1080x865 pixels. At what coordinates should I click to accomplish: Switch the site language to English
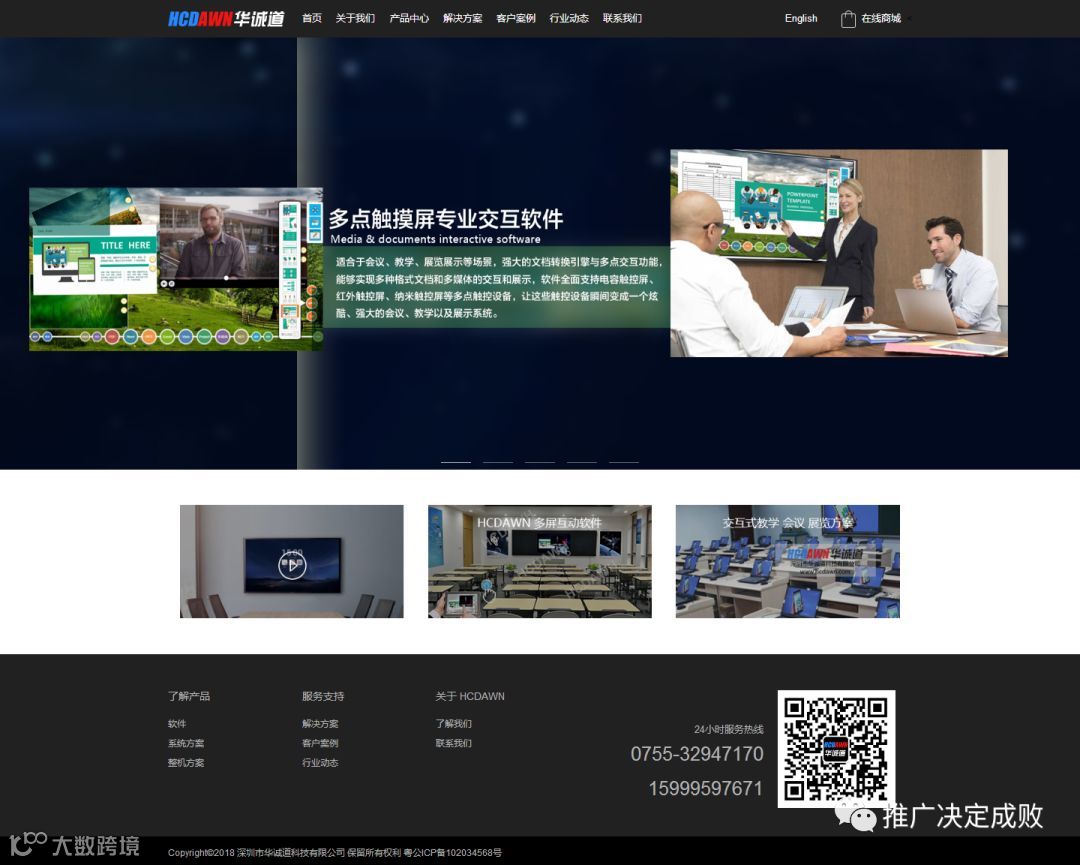tap(801, 19)
